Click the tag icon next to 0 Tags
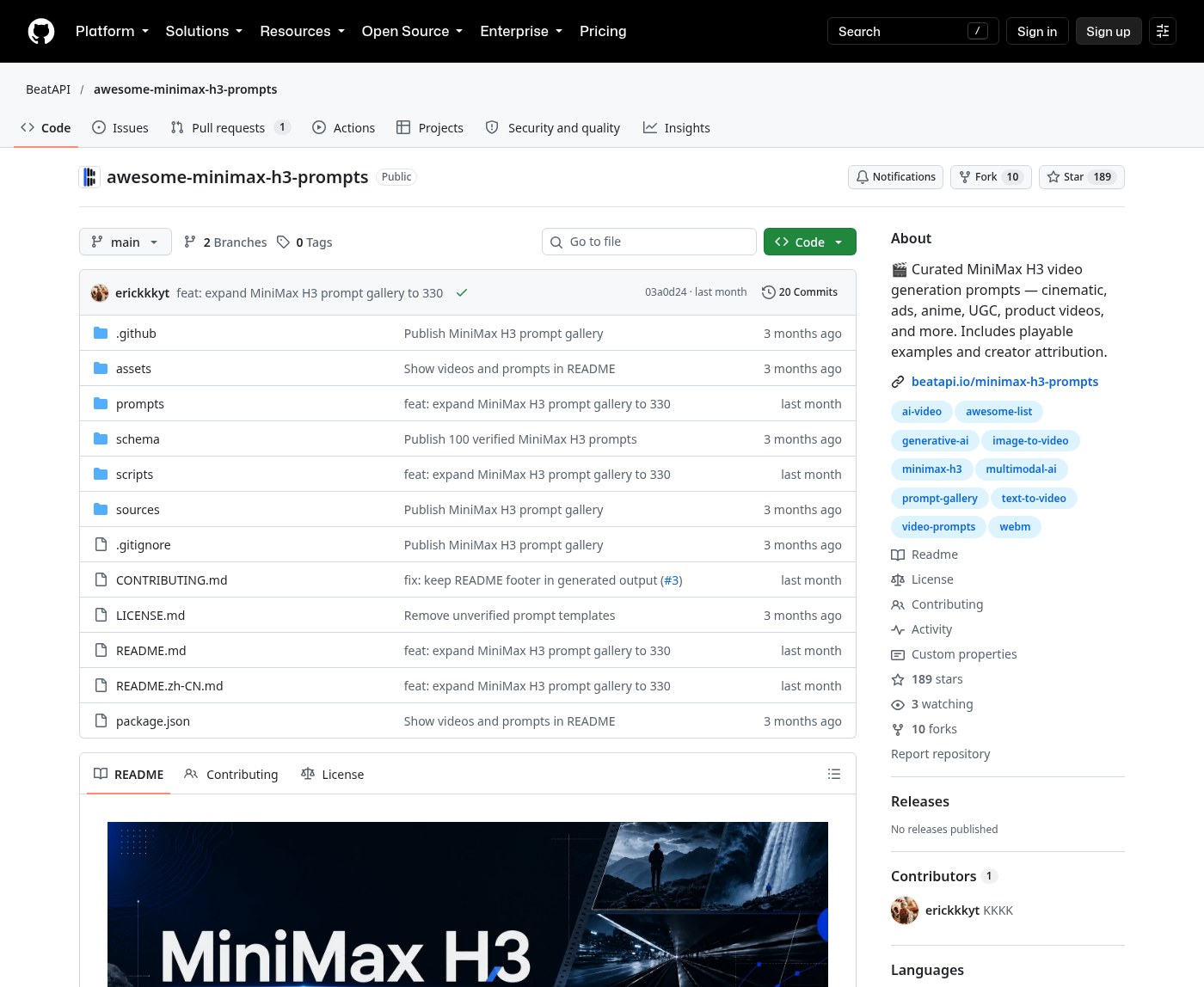Viewport: 1204px width, 987px height. pyautogui.click(x=283, y=242)
